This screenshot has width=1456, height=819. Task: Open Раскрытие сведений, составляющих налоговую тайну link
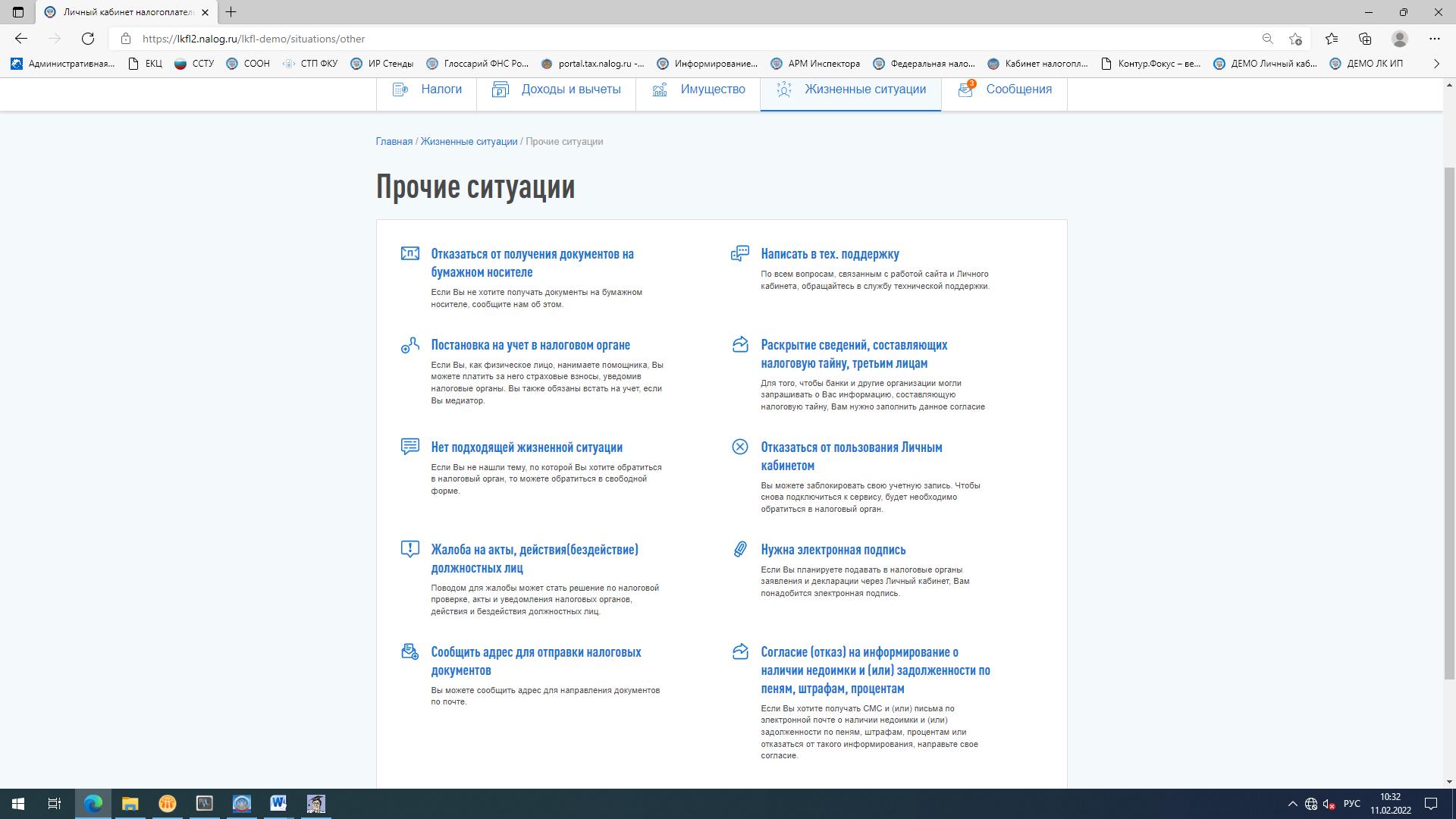click(855, 354)
